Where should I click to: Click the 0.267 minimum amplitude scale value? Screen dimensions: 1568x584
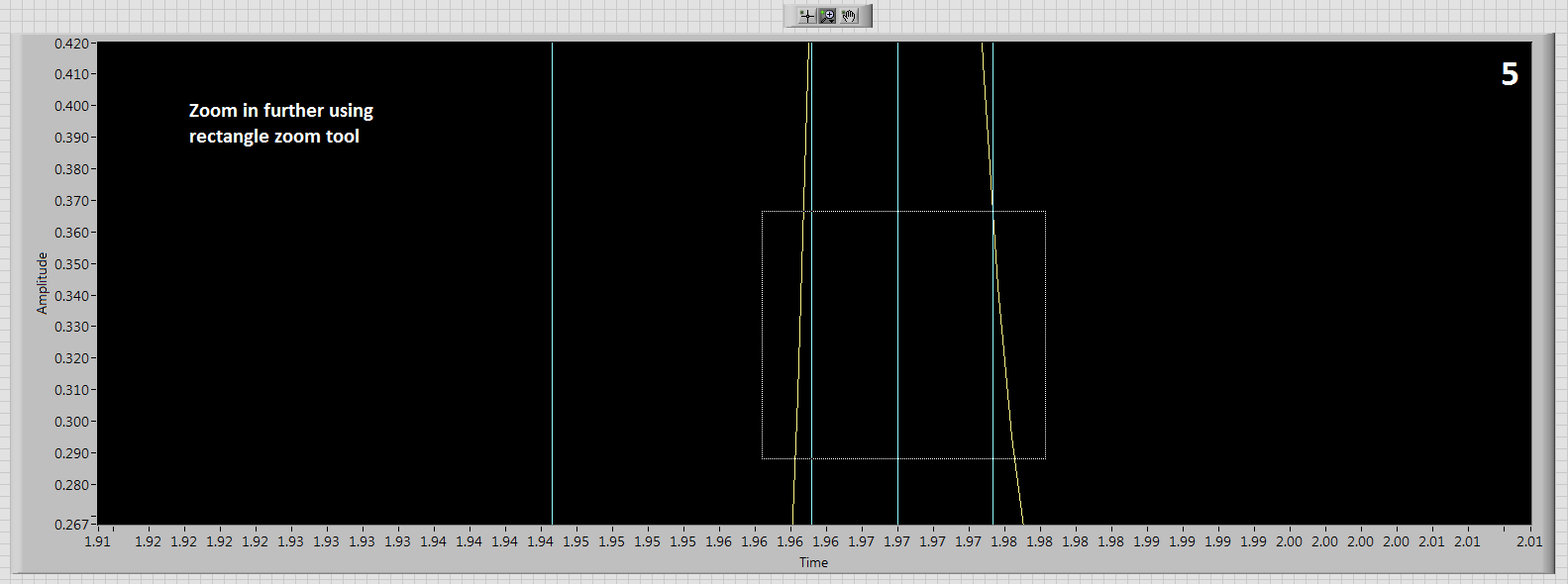pyautogui.click(x=71, y=525)
